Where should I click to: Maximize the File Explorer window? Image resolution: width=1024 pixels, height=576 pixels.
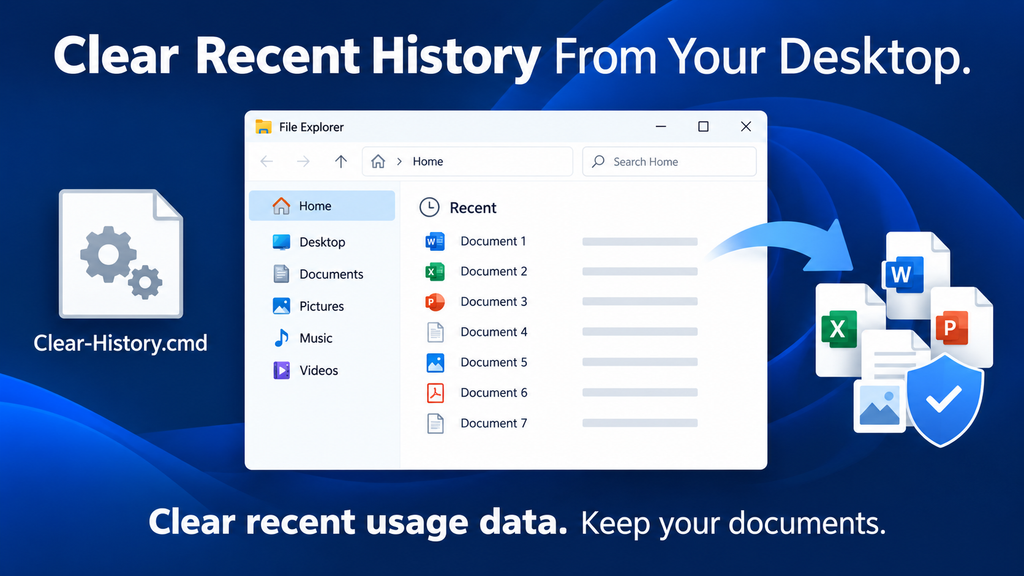[x=703, y=126]
